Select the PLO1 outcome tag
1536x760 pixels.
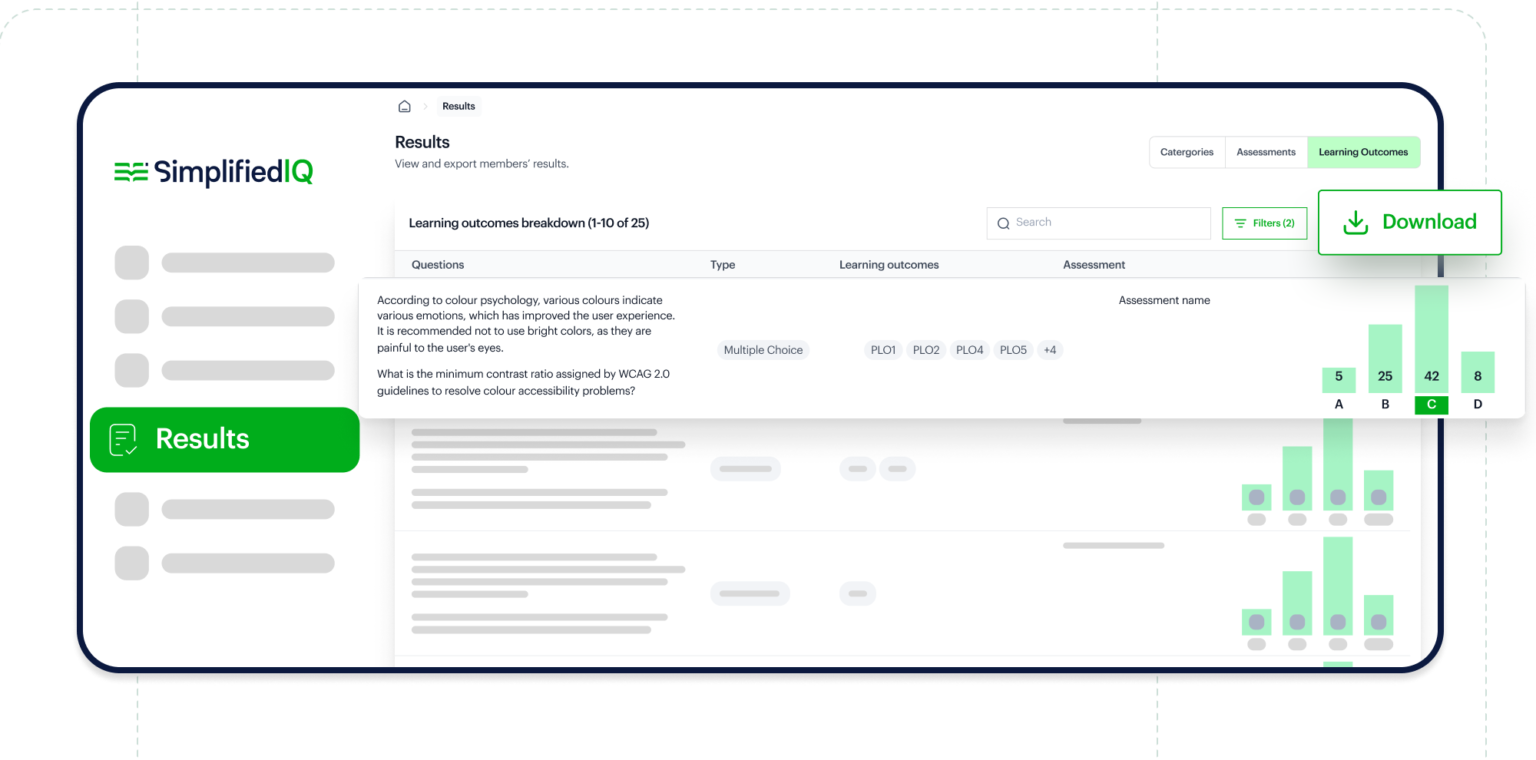coord(883,350)
